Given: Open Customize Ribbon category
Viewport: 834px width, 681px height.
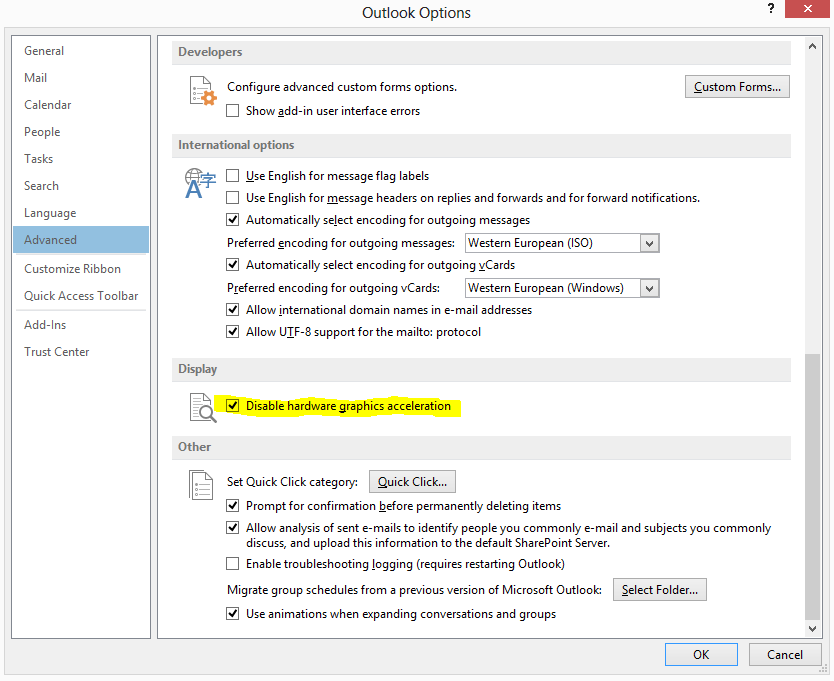Looking at the screenshot, I should click(x=81, y=269).
